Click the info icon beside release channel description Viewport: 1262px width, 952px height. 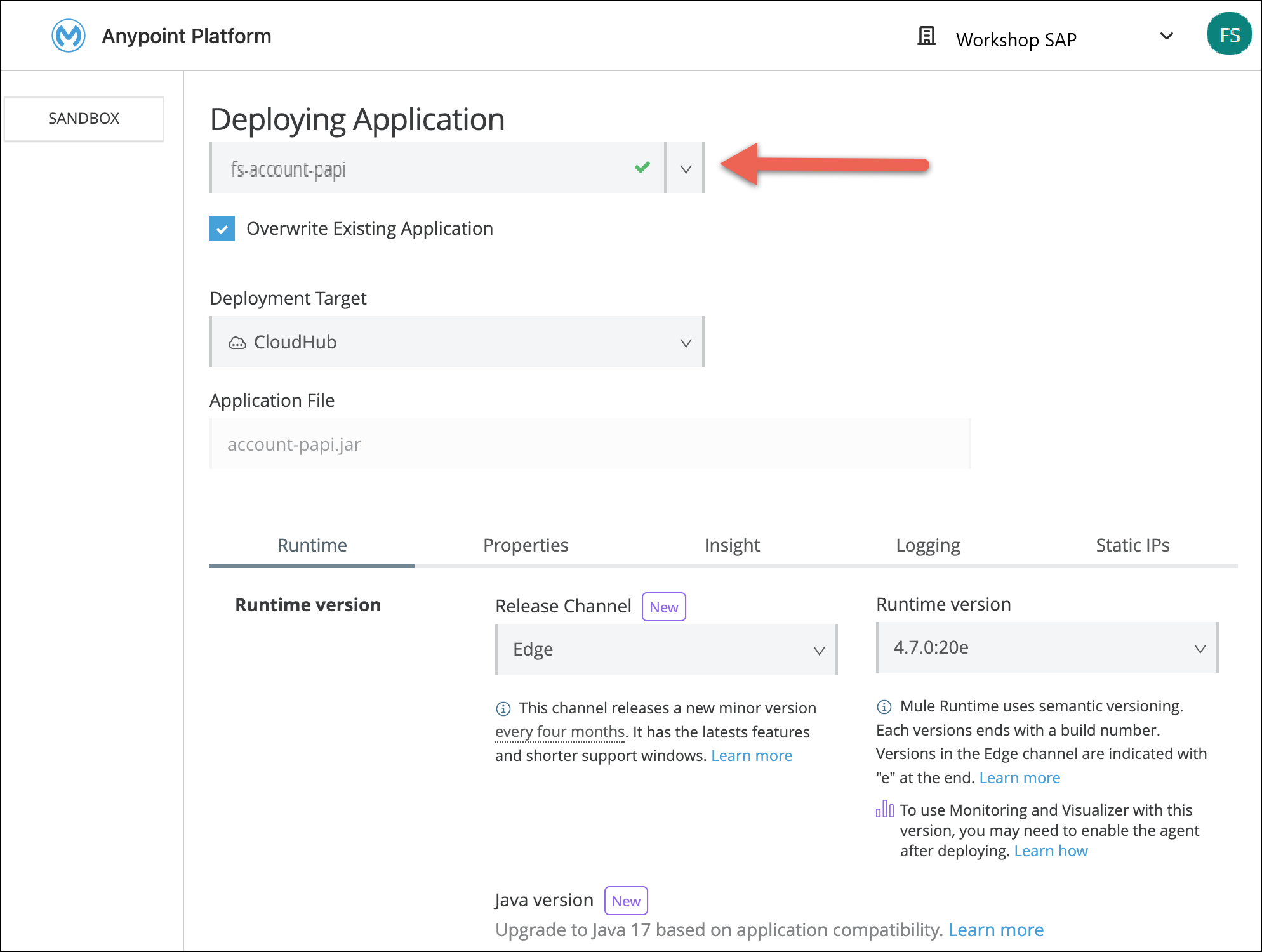click(x=503, y=708)
